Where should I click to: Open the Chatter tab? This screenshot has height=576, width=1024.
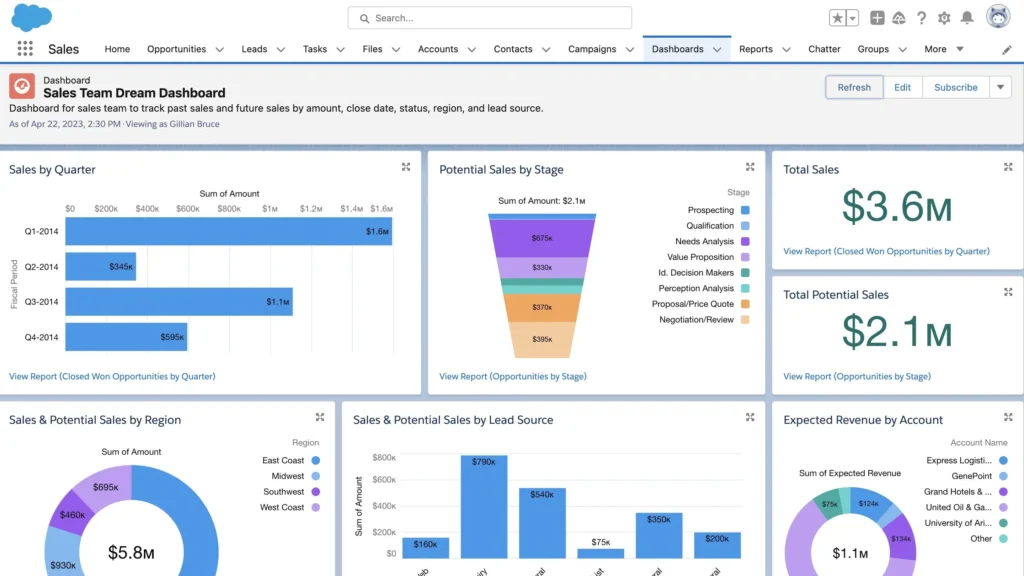(824, 48)
